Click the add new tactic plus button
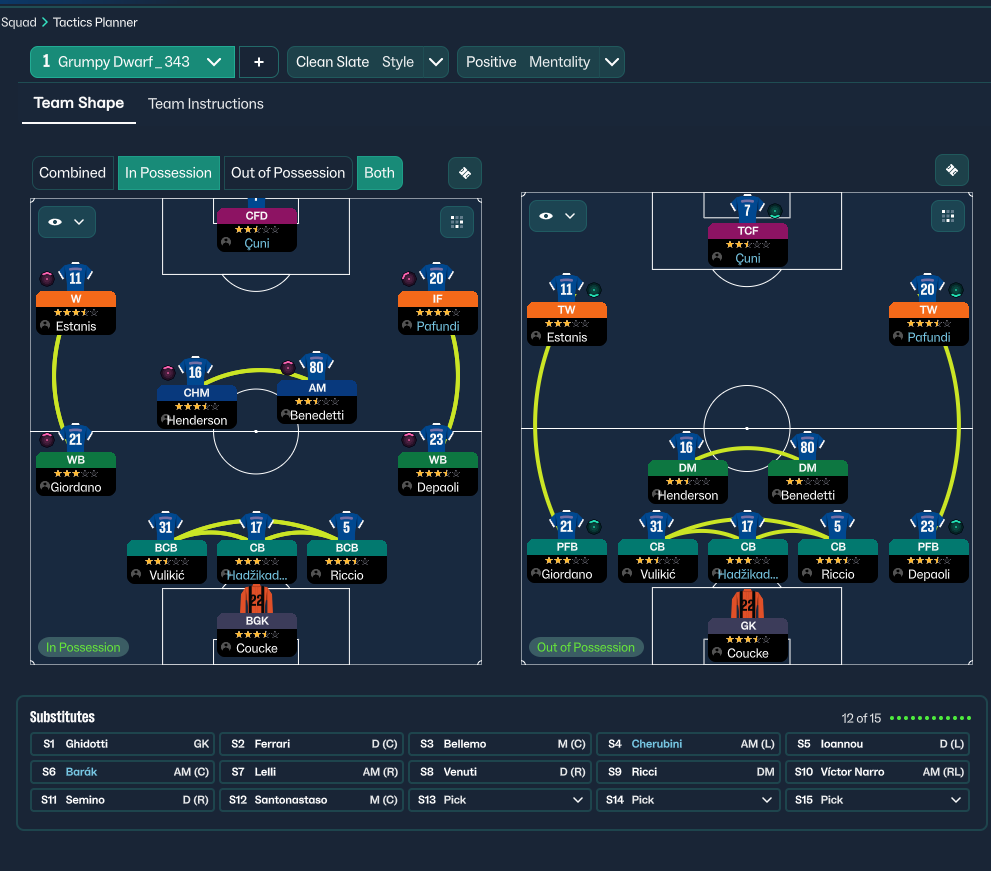The image size is (991, 871). pos(259,62)
